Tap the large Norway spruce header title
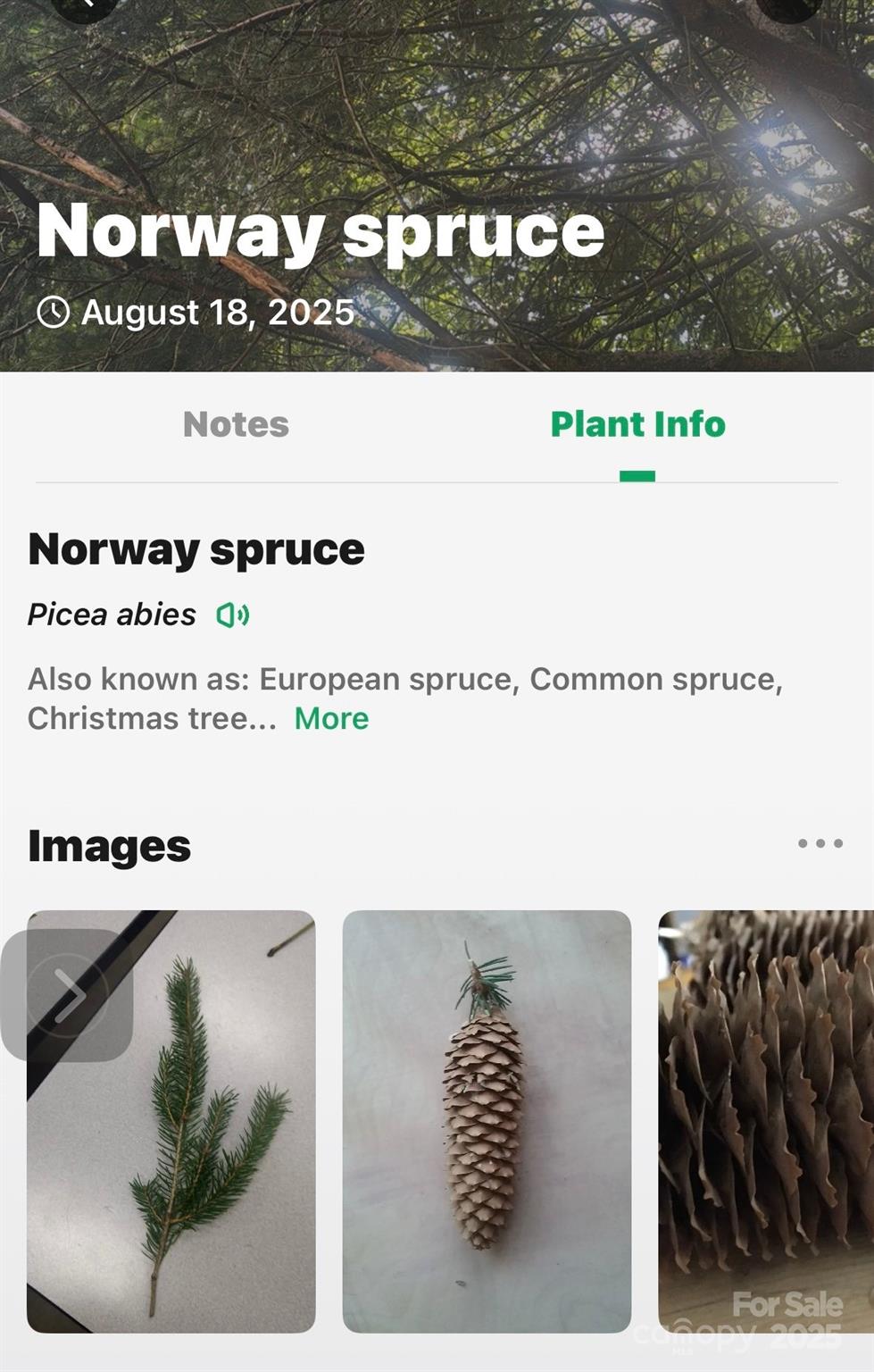This screenshot has width=874, height=1372. (320, 231)
